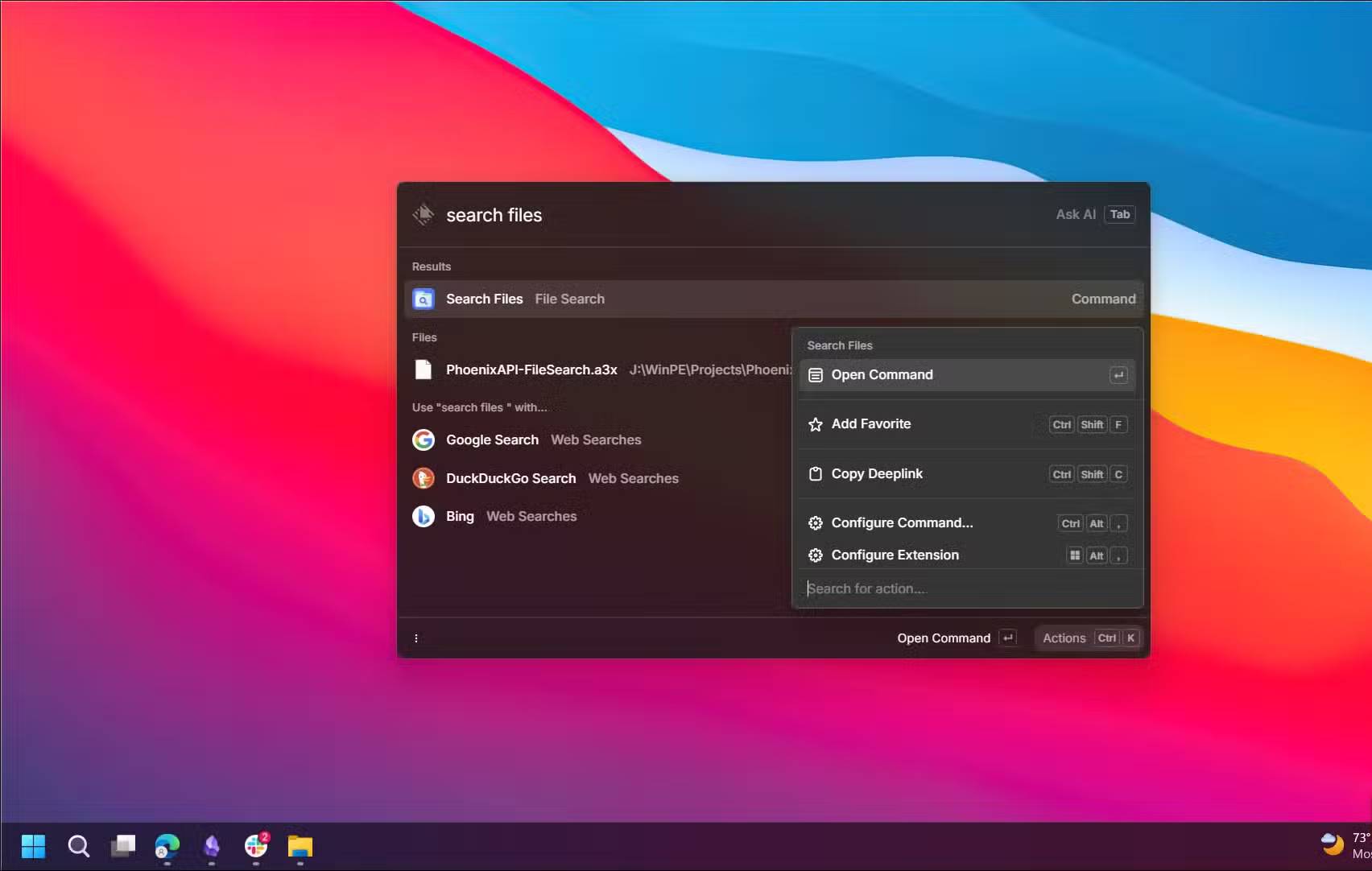Image resolution: width=1372 pixels, height=871 pixels.
Task: Click the Raycast logo icon in search bar
Action: [x=423, y=214]
